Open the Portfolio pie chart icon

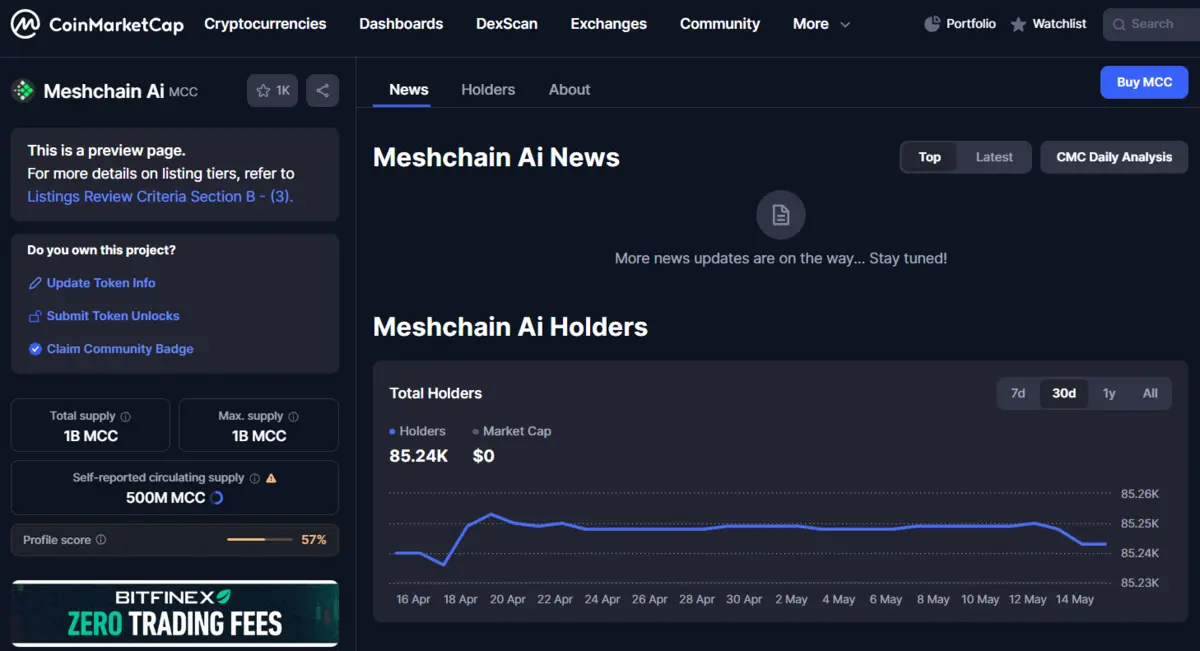pyautogui.click(x=932, y=24)
